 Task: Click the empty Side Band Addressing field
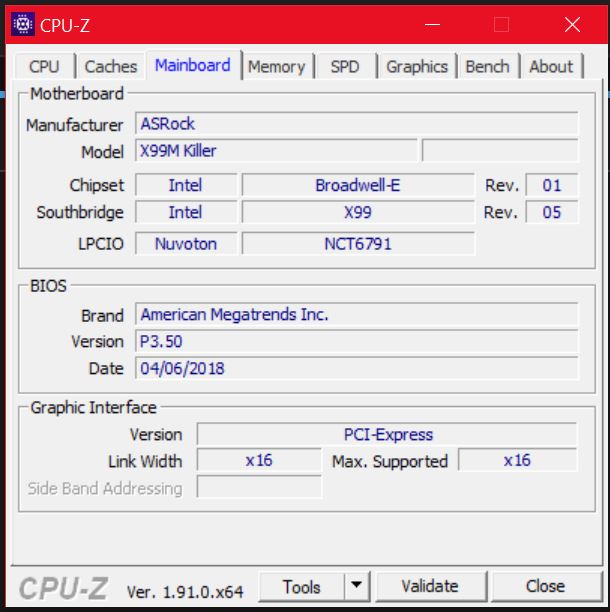pyautogui.click(x=259, y=487)
